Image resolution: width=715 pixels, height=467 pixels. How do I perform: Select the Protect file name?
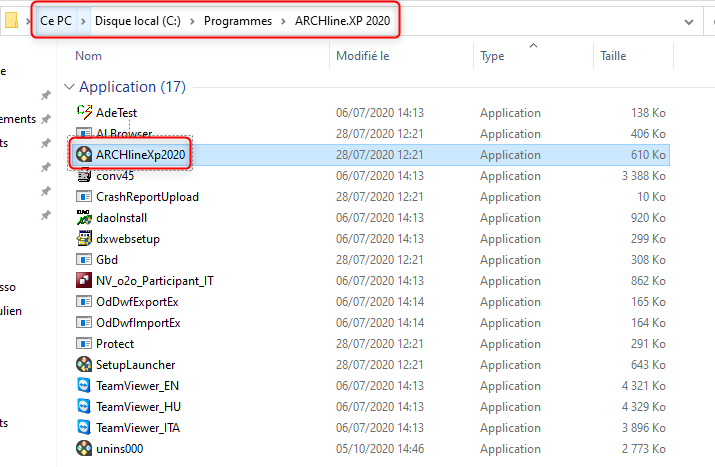tap(115, 343)
